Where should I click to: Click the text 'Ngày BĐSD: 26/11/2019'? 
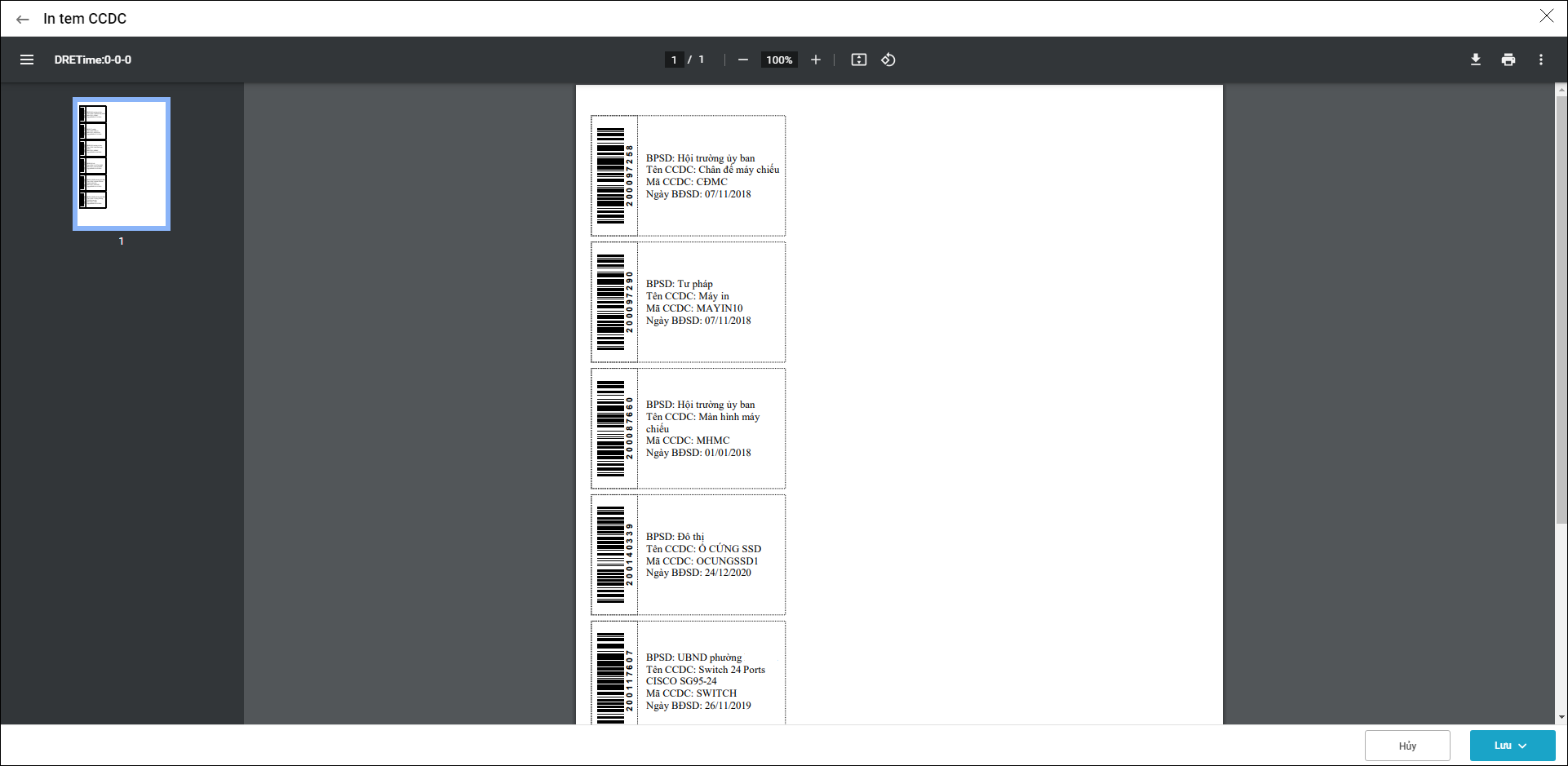point(698,706)
